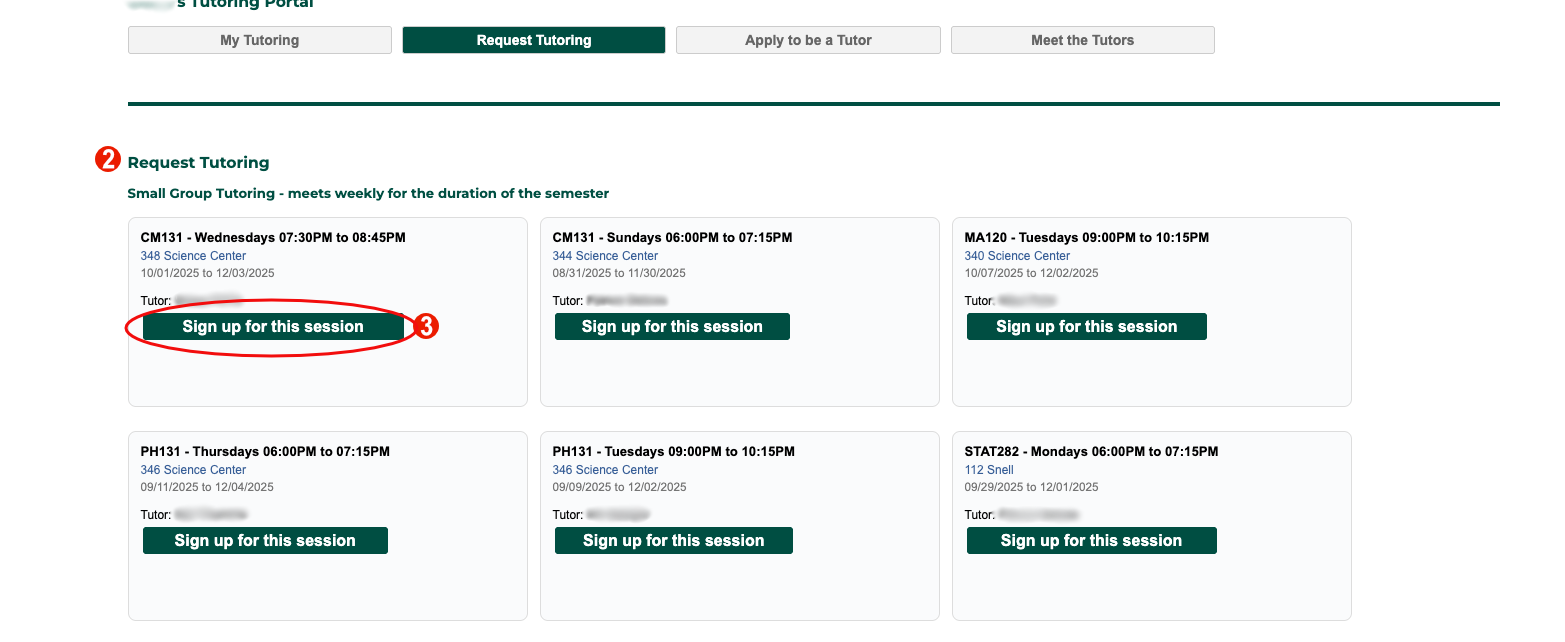Open the Apply to be a Tutor tab
1565x642 pixels.
(807, 40)
